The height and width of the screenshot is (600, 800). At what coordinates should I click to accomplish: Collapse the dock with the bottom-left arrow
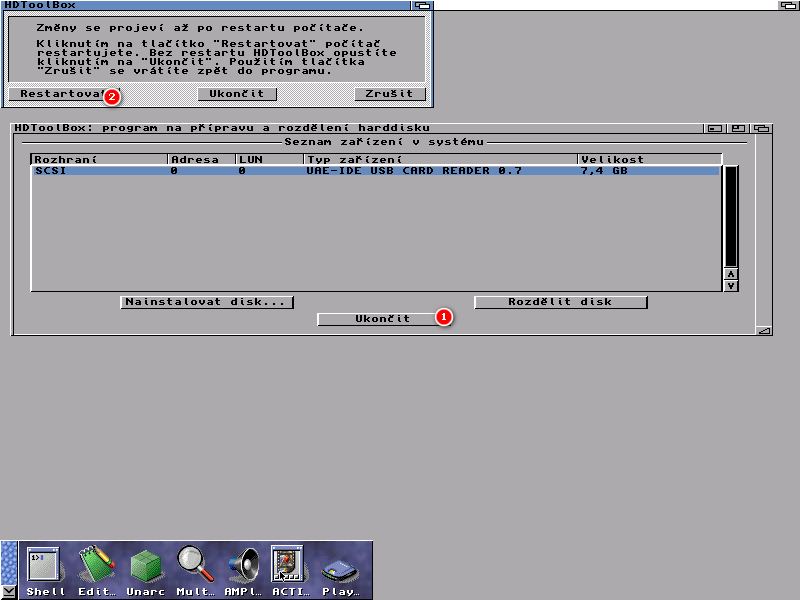(9, 591)
